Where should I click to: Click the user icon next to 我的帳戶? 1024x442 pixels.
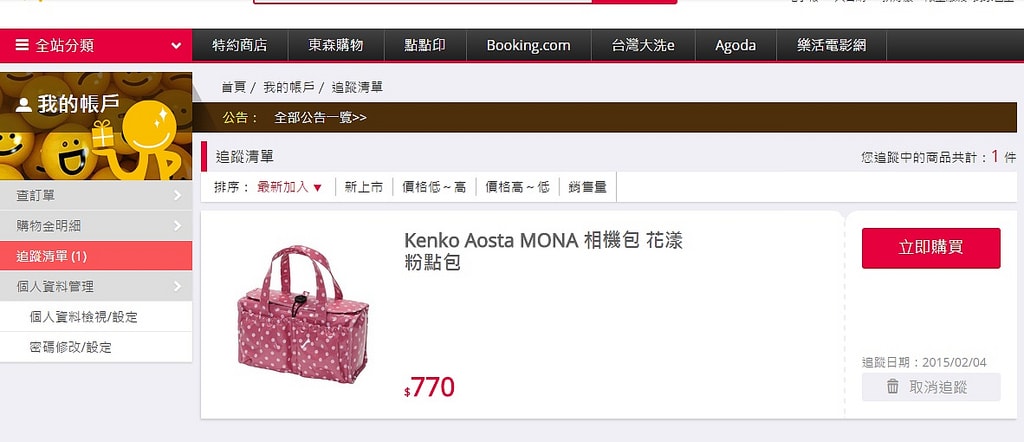24,104
